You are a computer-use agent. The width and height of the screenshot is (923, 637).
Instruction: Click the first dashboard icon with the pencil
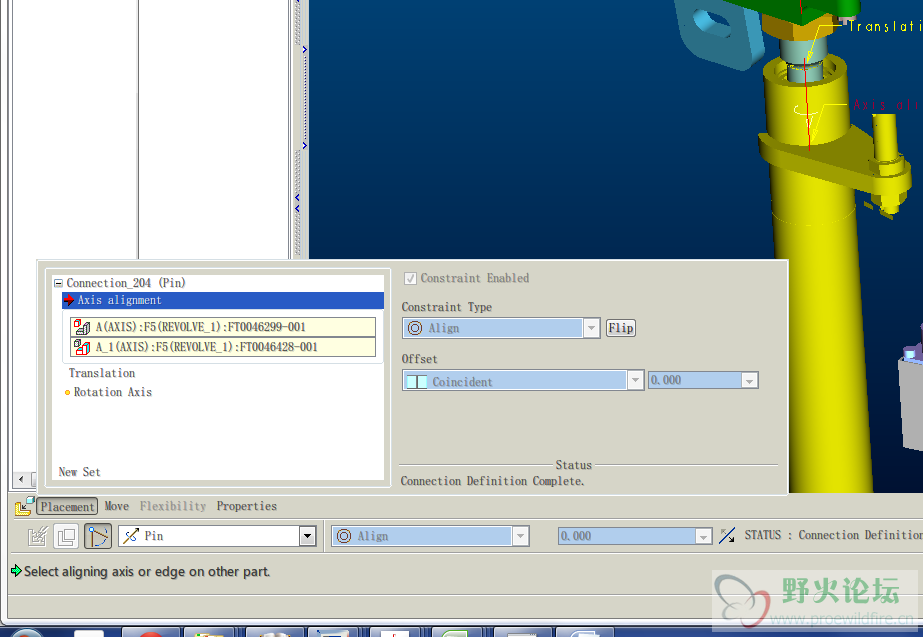pos(38,536)
